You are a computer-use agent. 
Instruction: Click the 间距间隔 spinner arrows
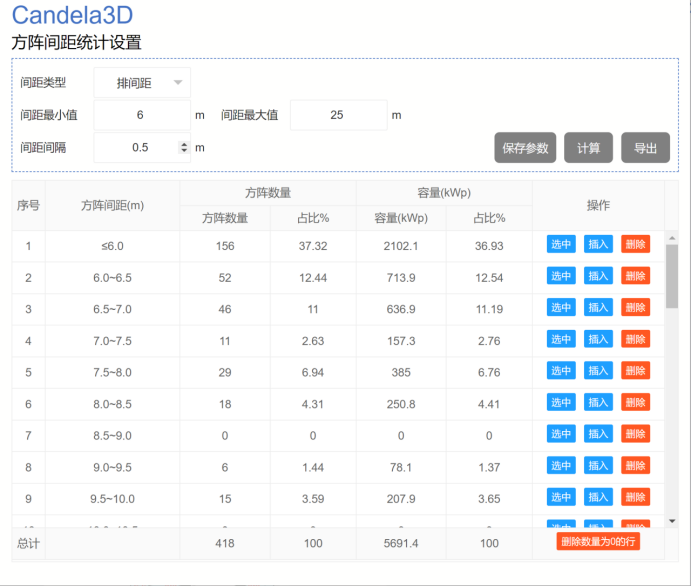[x=184, y=147]
